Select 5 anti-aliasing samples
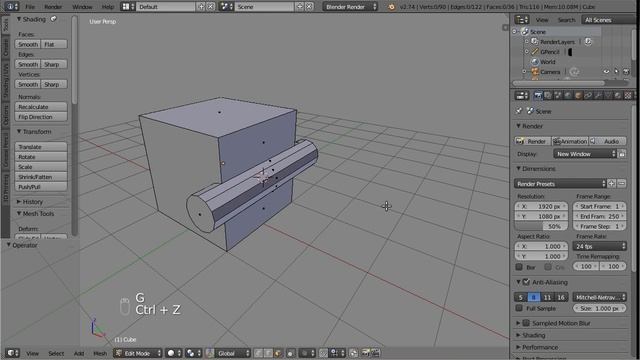Viewport: 640px width, 360px height. tap(520, 297)
